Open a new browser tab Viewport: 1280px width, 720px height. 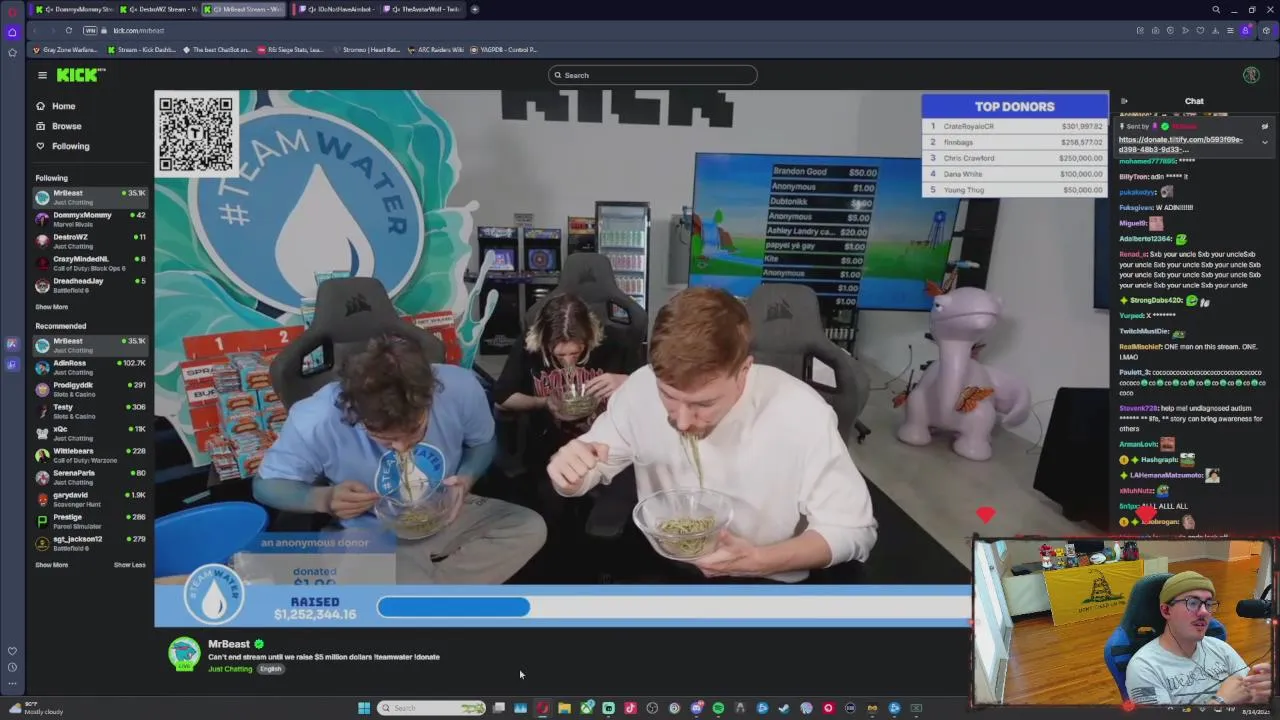click(x=475, y=9)
